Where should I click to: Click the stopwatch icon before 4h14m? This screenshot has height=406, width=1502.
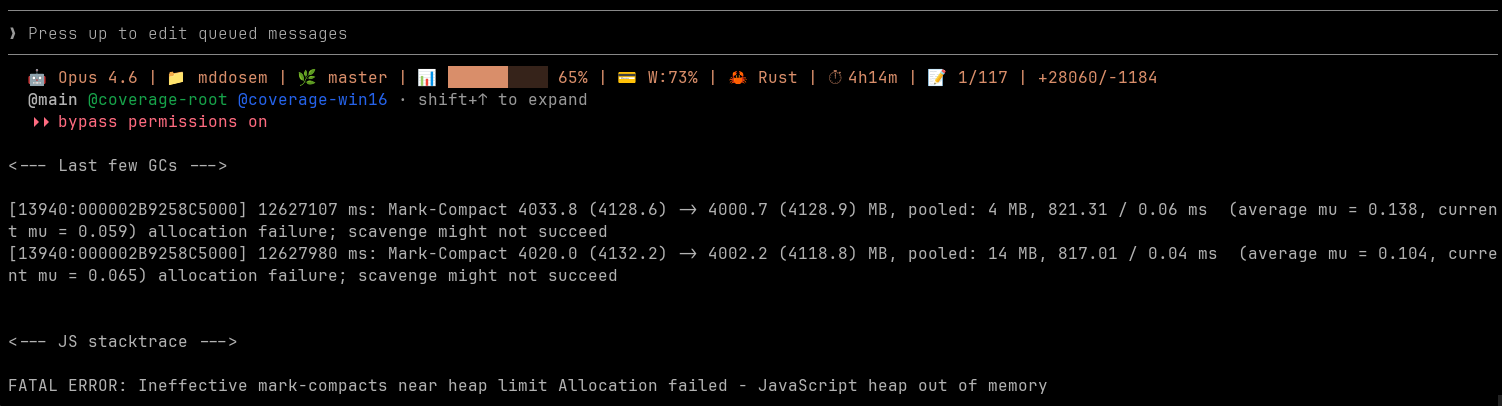836,78
